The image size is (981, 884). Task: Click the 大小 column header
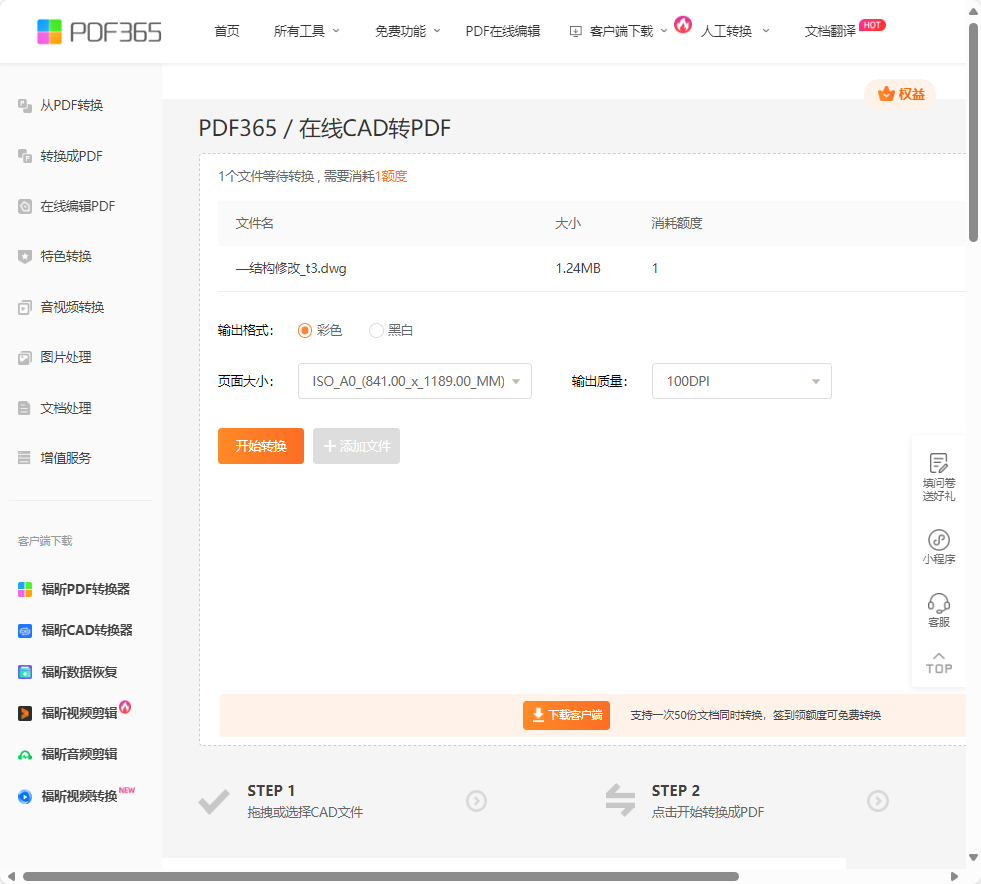coord(568,223)
